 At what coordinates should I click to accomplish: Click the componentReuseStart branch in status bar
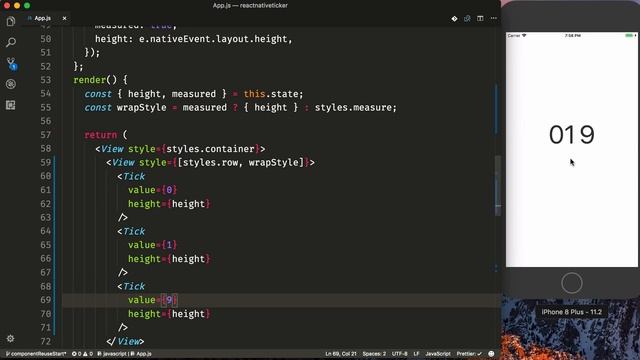pyautogui.click(x=36, y=354)
